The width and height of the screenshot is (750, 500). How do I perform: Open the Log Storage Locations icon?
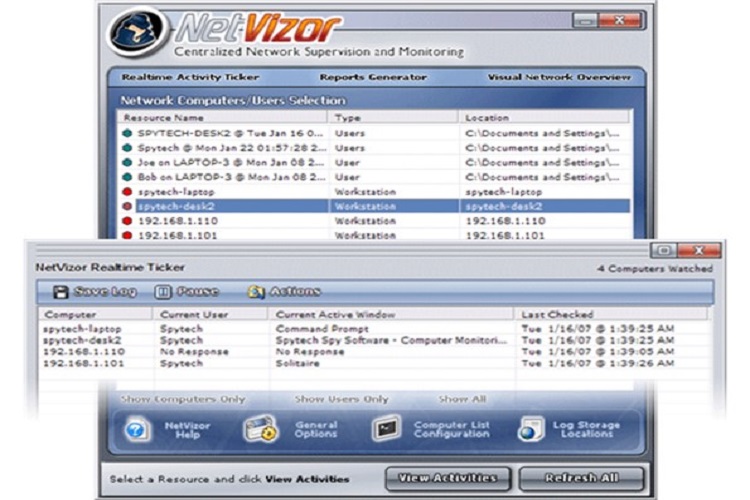pyautogui.click(x=530, y=429)
